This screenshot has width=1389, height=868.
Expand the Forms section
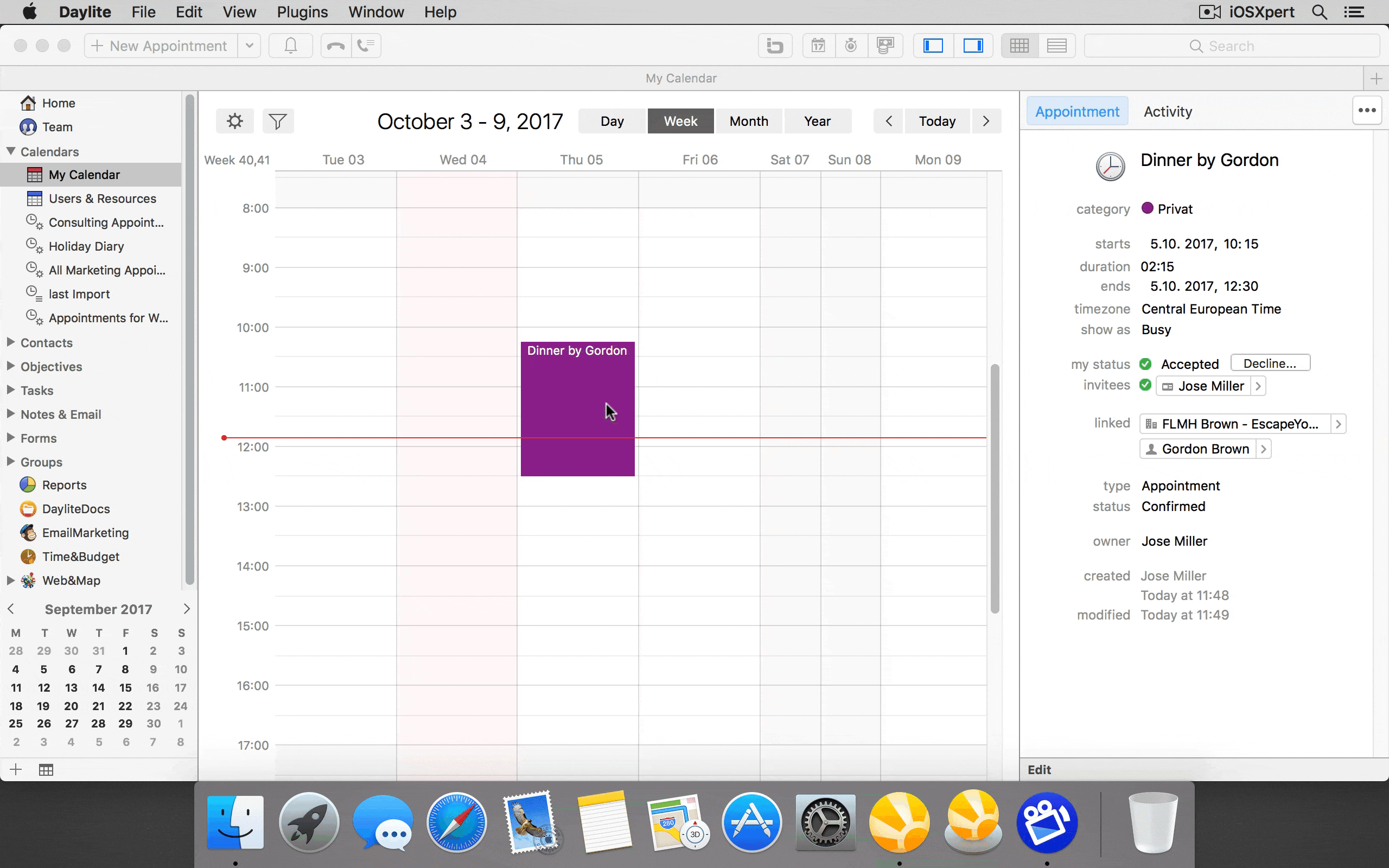(10, 438)
